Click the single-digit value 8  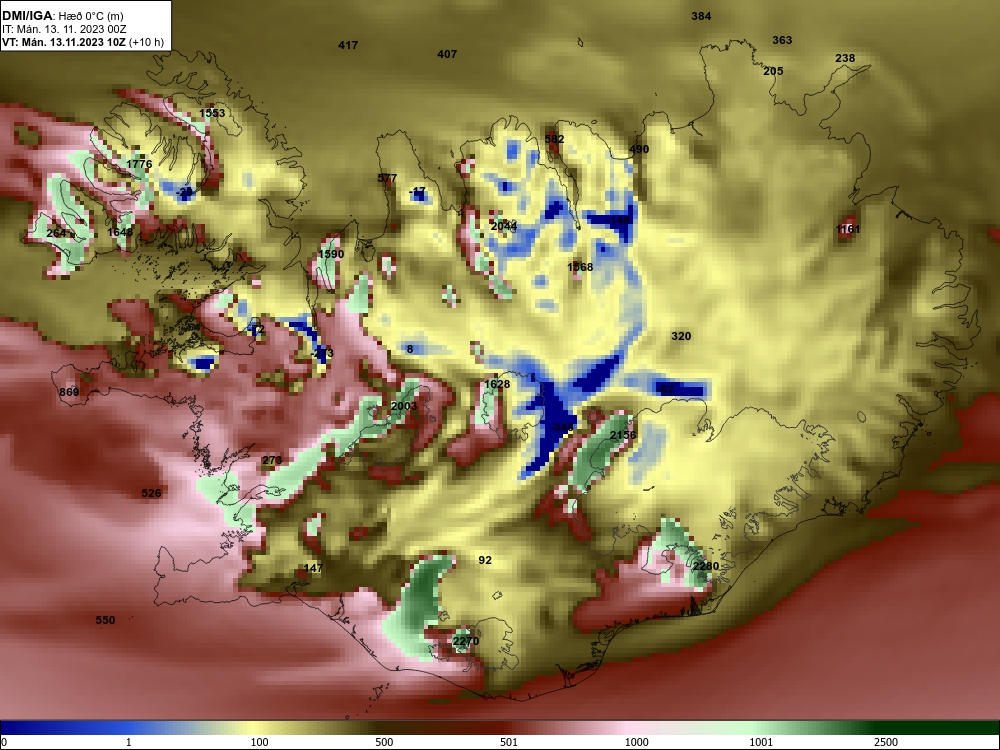coord(410,349)
